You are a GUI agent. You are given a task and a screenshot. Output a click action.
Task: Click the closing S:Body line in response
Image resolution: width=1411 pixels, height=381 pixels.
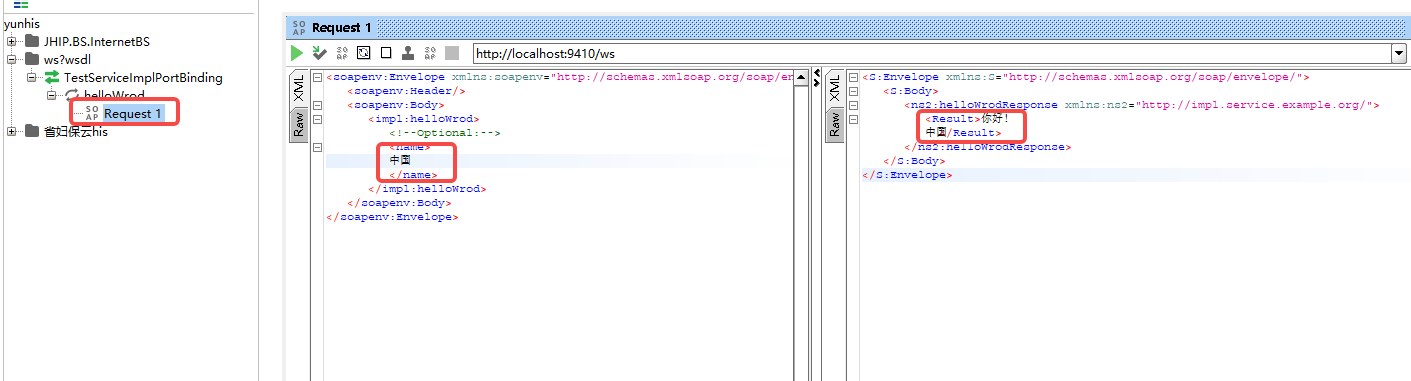tap(913, 161)
